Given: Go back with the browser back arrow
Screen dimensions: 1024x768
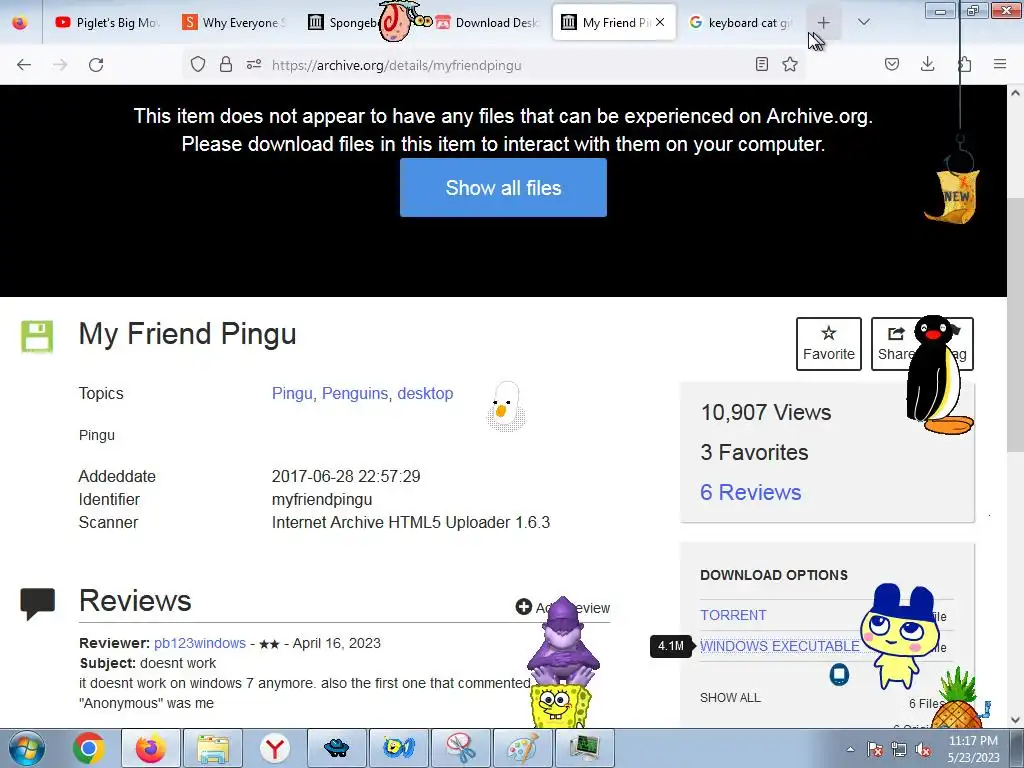Looking at the screenshot, I should (24, 65).
